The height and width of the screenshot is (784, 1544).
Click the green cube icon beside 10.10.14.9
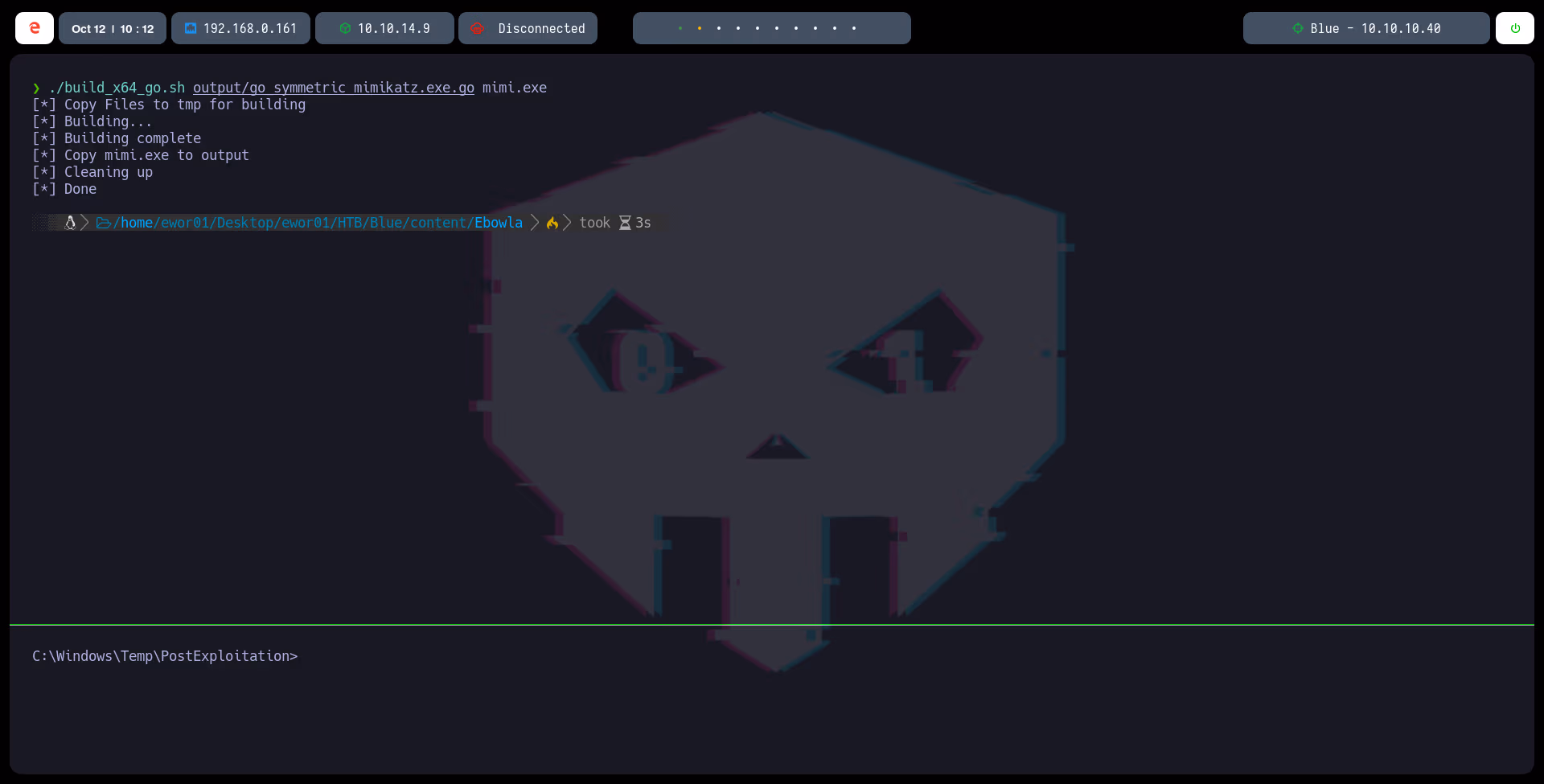346,27
